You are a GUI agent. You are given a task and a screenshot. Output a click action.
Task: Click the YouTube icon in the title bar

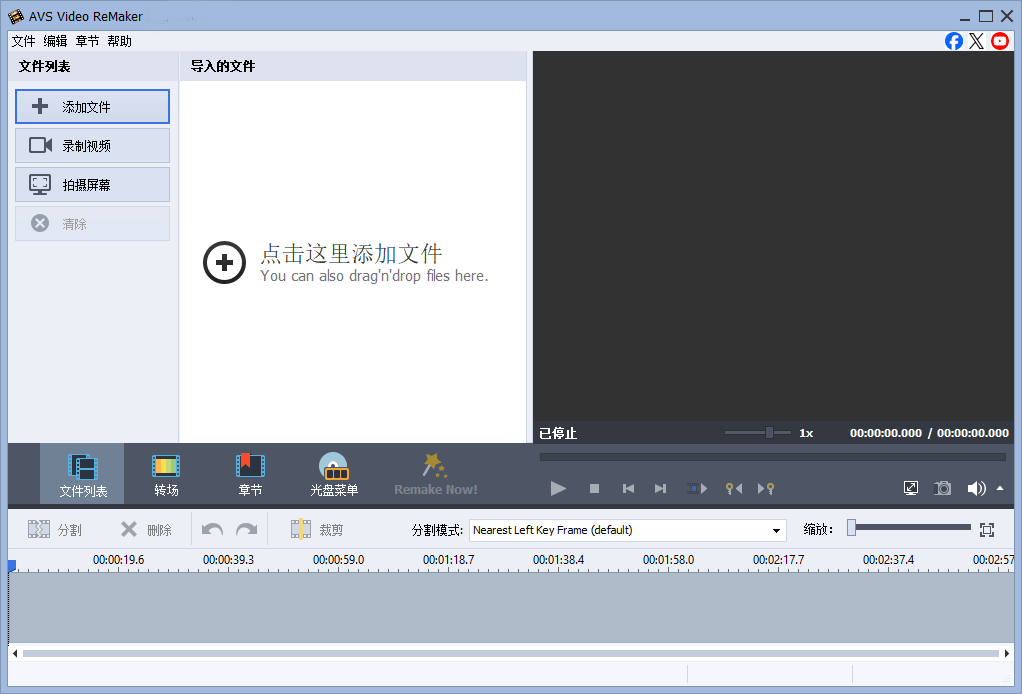click(999, 41)
